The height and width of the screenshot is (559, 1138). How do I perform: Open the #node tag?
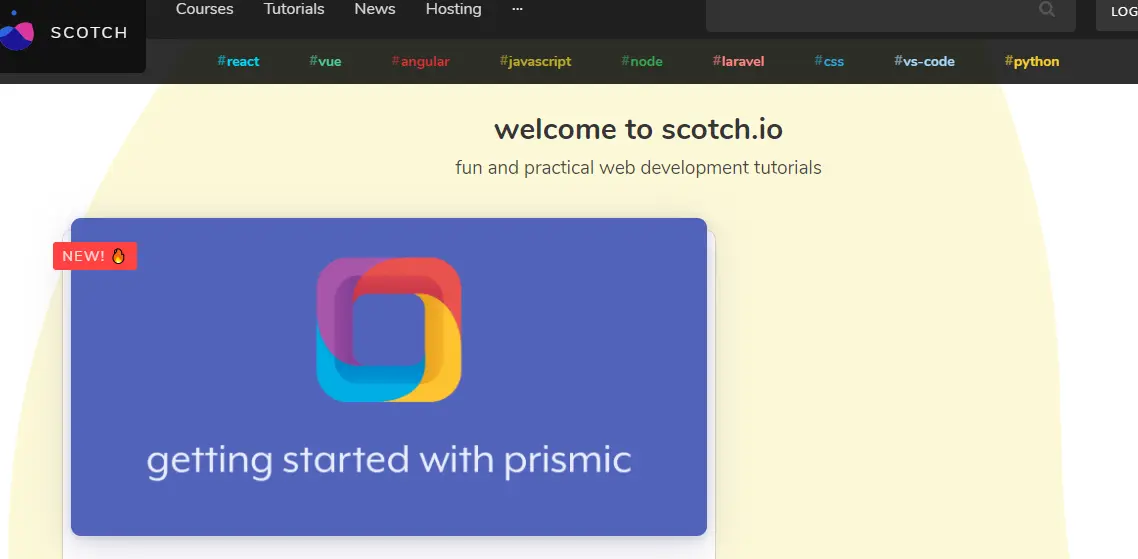(642, 62)
